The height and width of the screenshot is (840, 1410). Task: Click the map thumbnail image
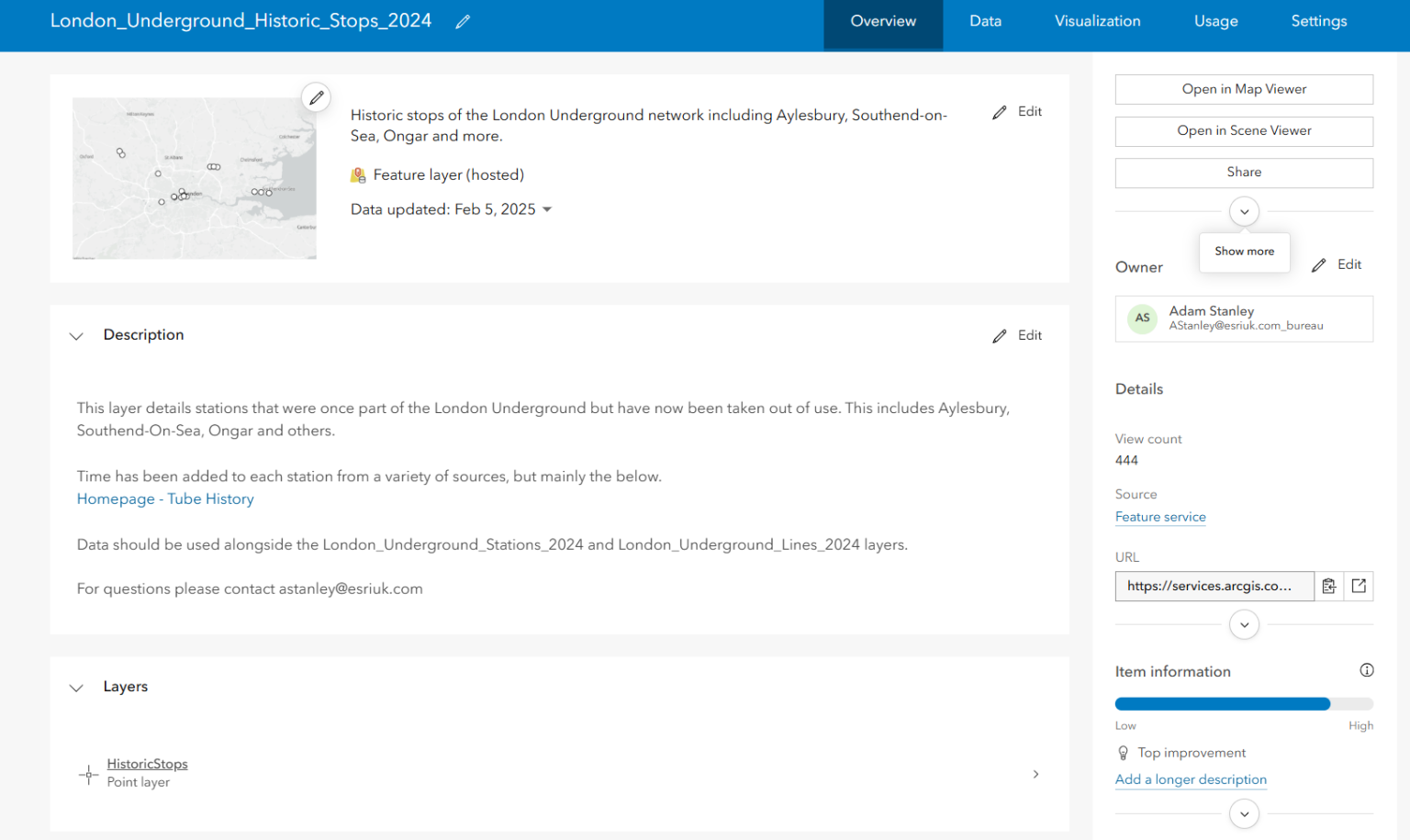tap(195, 178)
